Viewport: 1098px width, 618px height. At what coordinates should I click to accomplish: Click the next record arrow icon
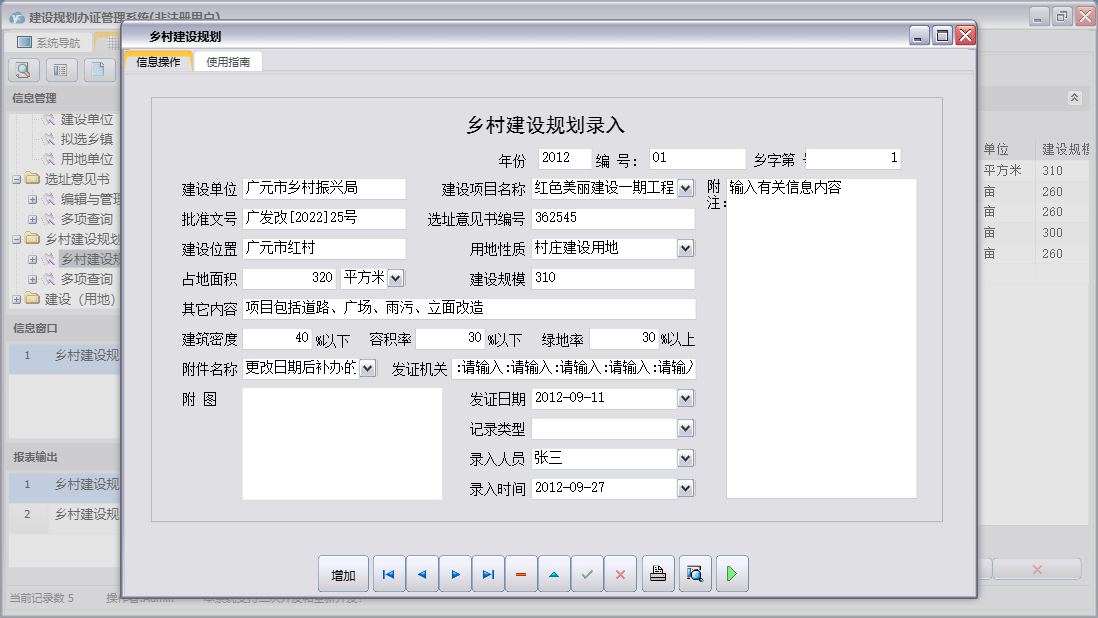click(455, 573)
